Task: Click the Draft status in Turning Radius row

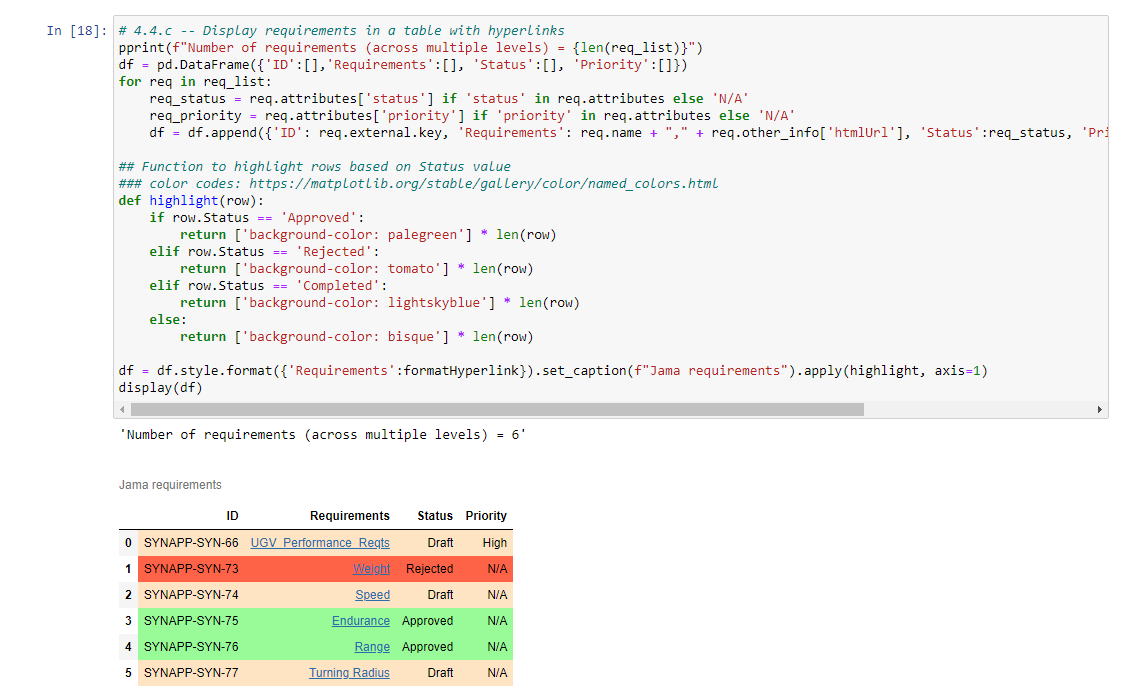Action: click(x=440, y=672)
